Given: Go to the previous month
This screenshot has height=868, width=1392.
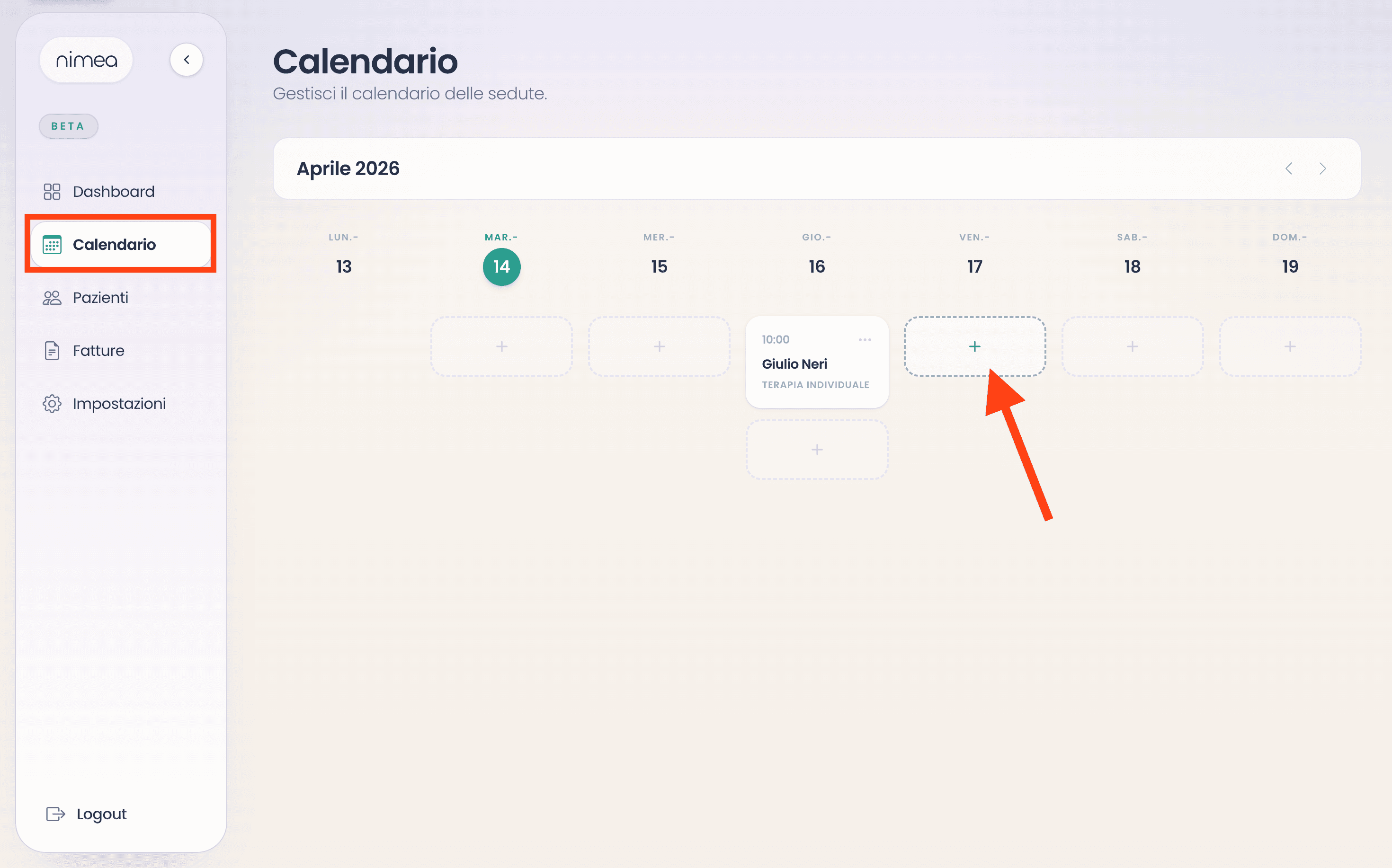Looking at the screenshot, I should click(x=1289, y=168).
